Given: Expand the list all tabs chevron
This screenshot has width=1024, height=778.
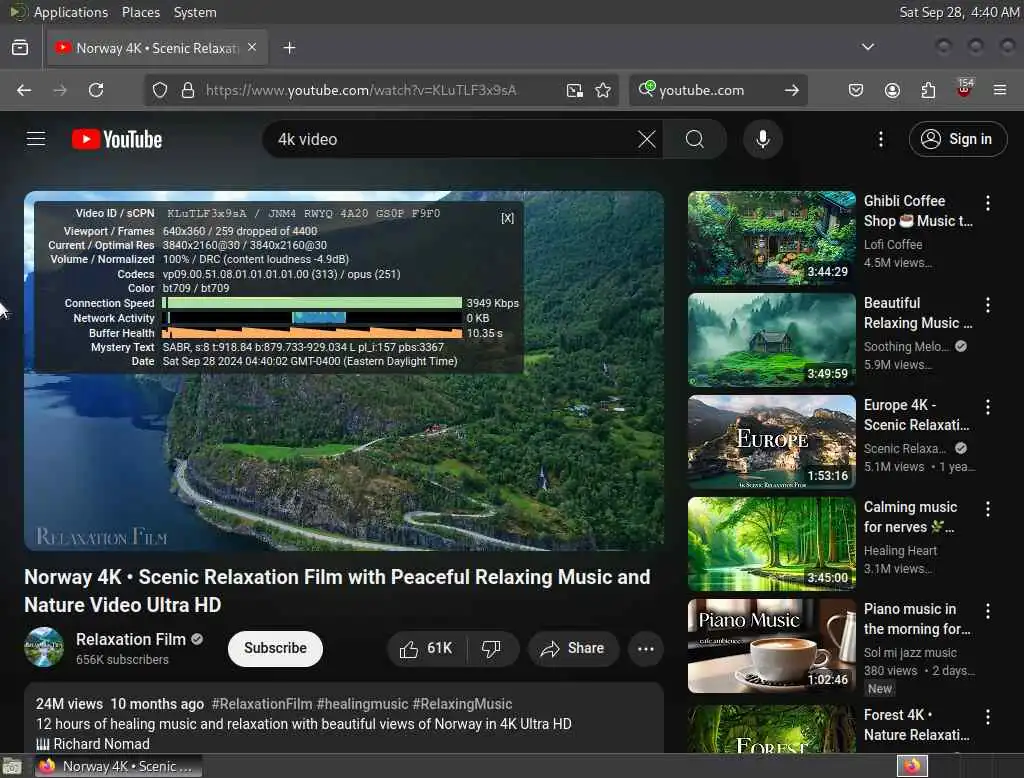Looking at the screenshot, I should click(867, 47).
